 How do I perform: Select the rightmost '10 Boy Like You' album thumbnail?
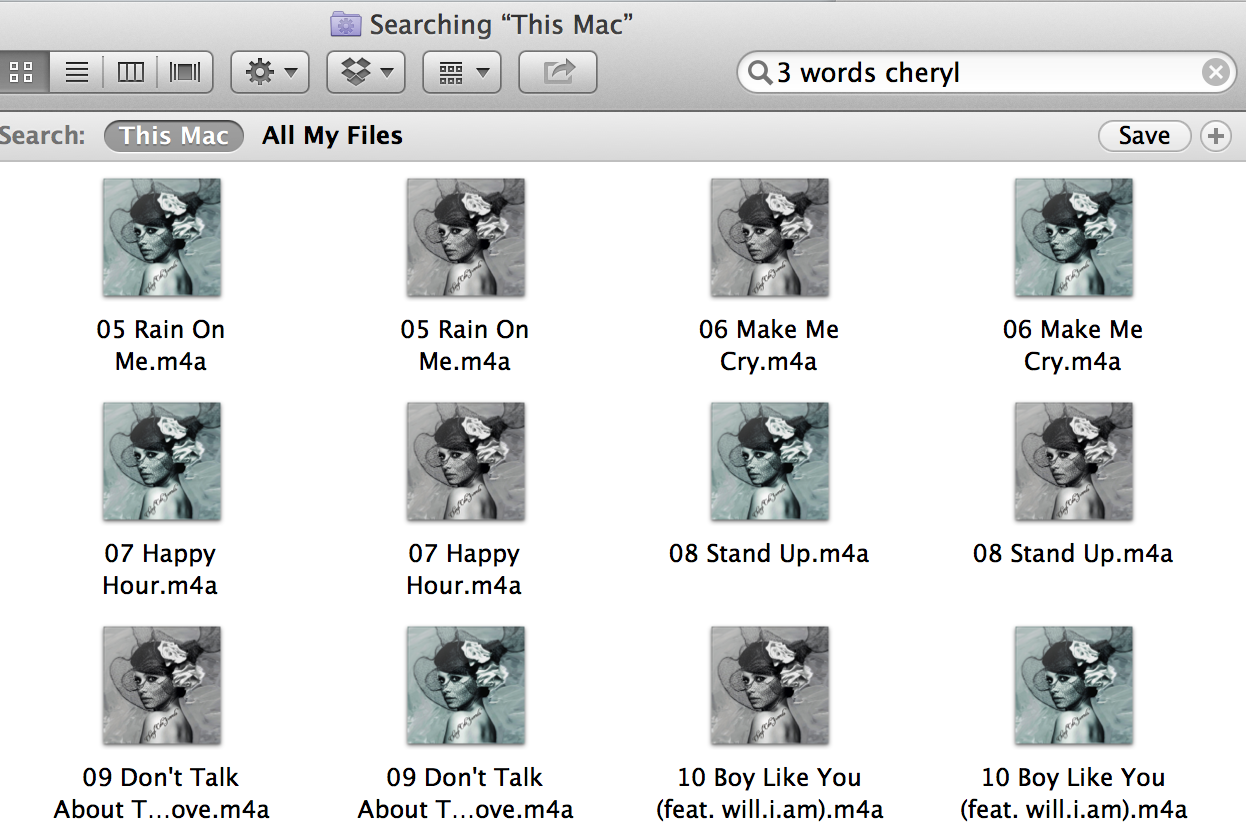[1074, 686]
